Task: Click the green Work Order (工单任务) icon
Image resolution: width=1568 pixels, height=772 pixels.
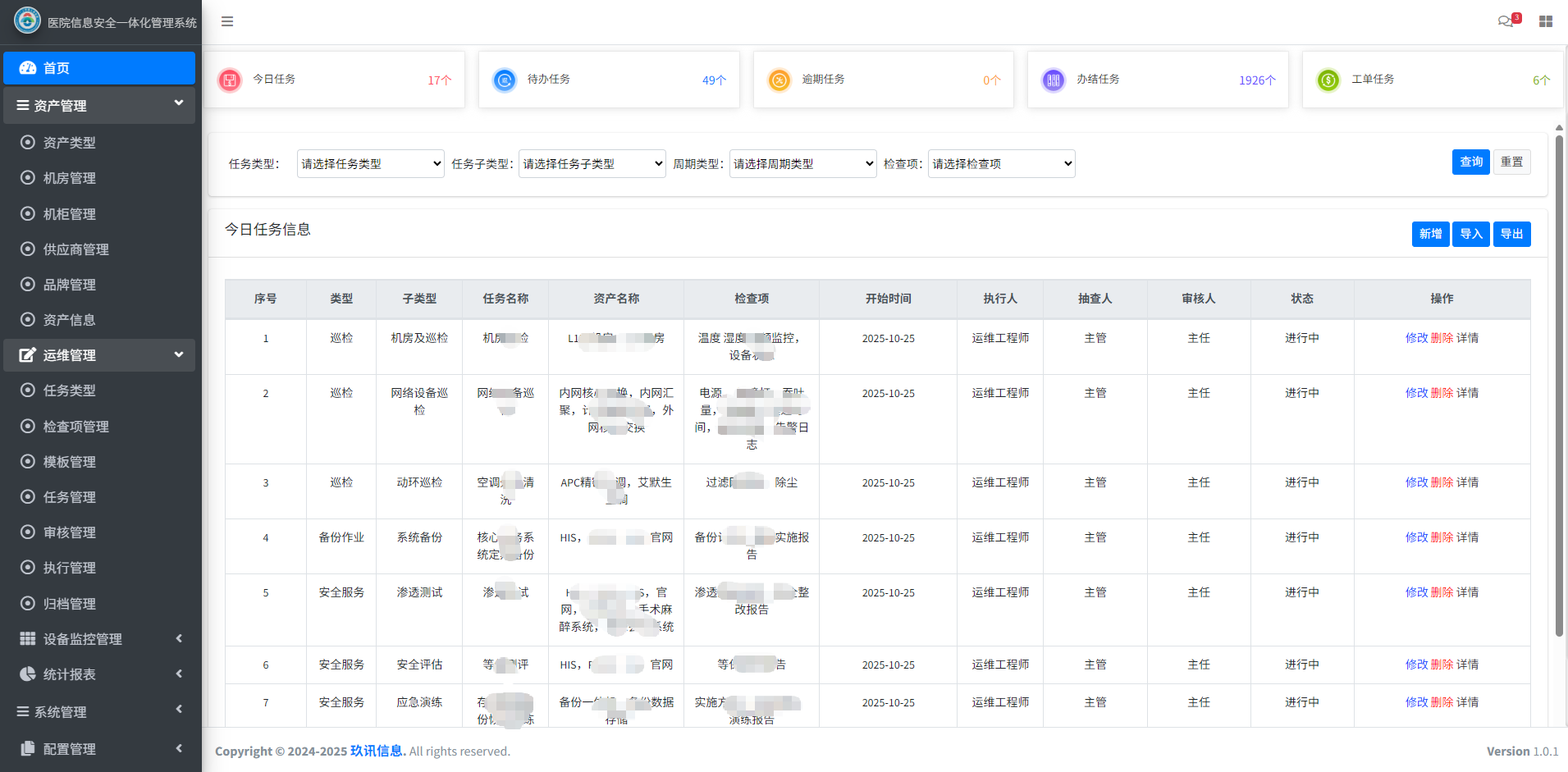Action: click(x=1328, y=80)
